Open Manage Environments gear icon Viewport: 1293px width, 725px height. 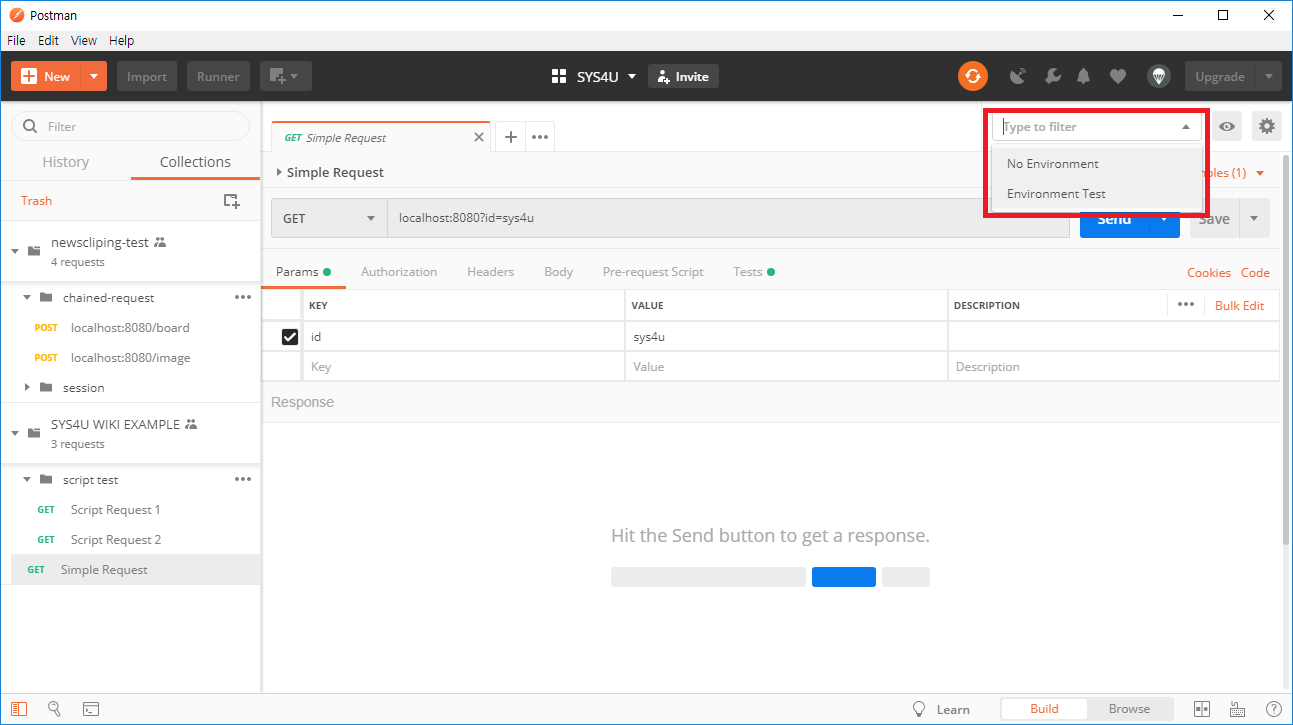click(1267, 127)
